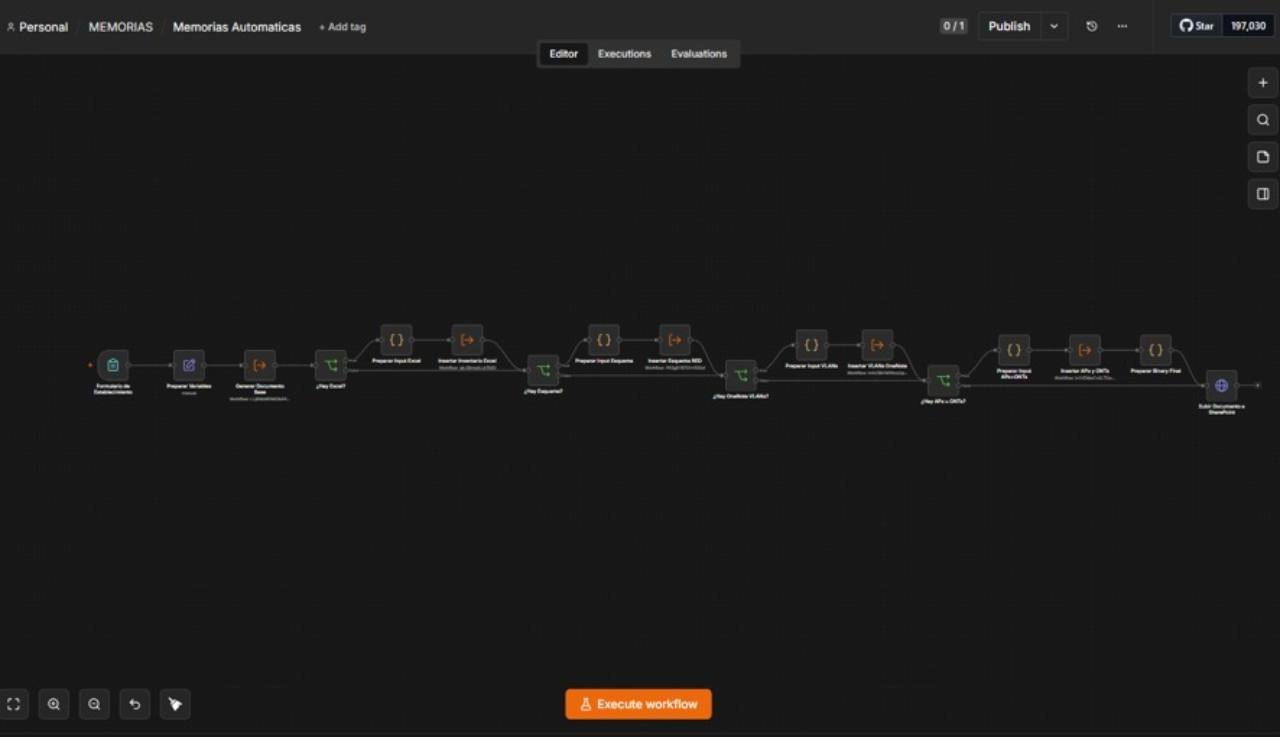
Task: Go to the Personal project breadcrumb
Action: pos(37,27)
